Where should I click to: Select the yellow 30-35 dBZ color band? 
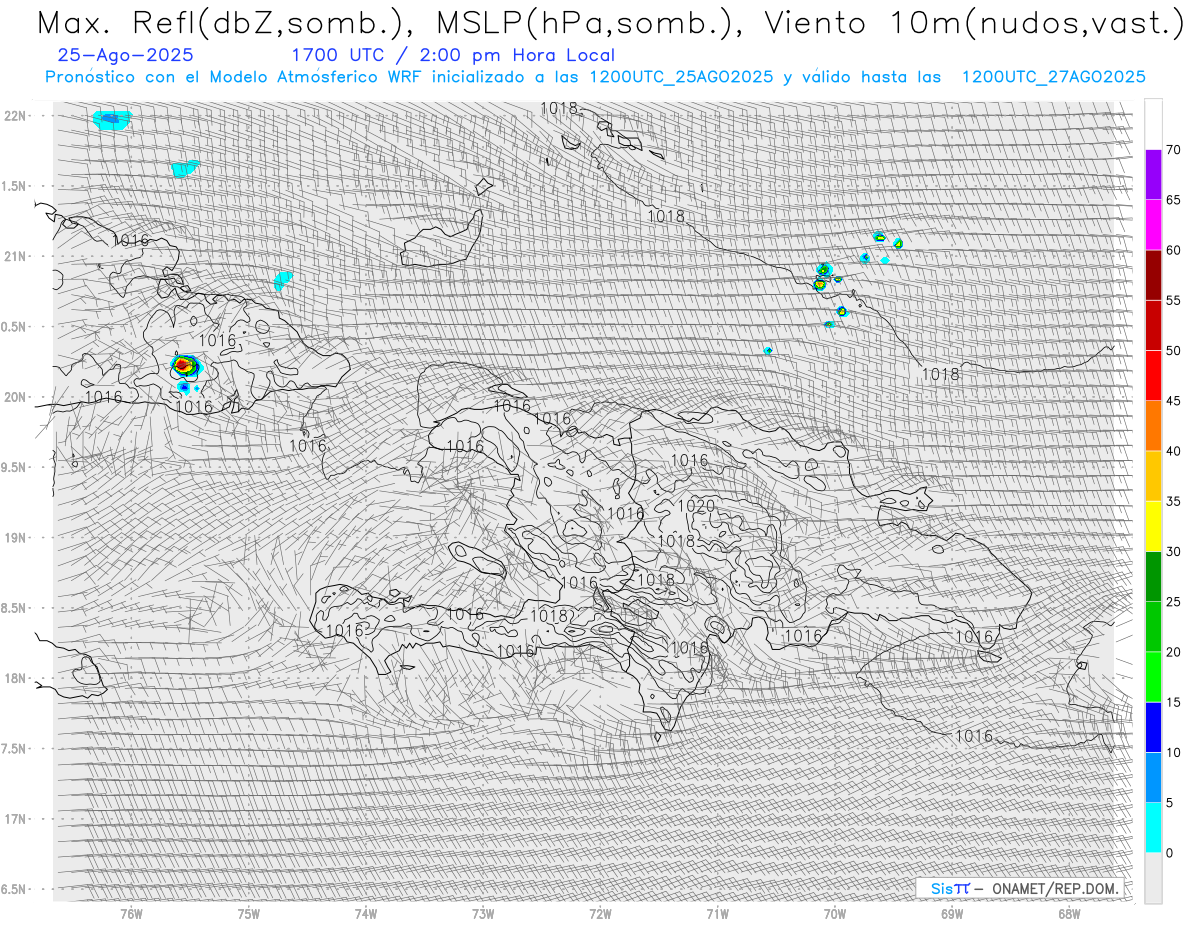click(1153, 526)
